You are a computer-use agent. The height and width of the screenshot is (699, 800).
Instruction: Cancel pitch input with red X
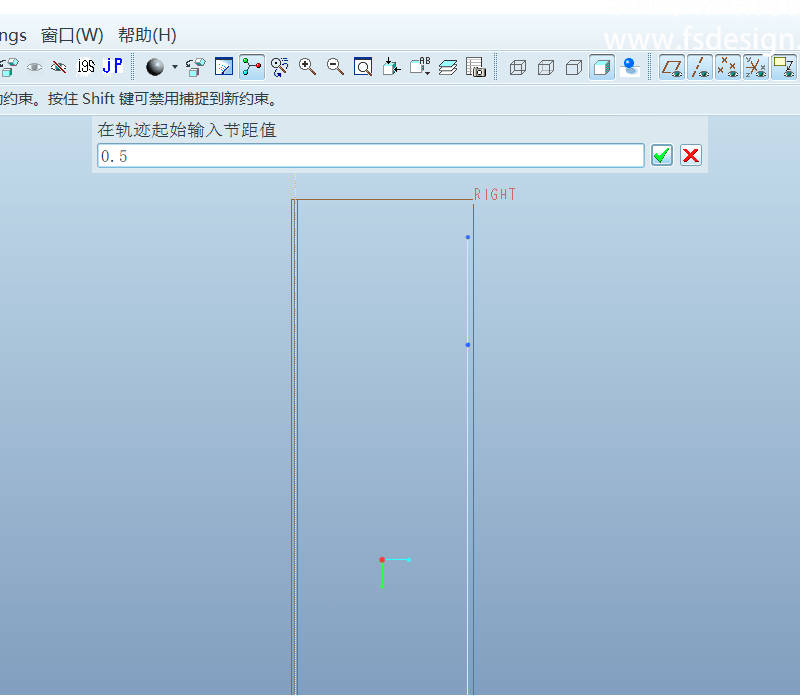click(691, 155)
